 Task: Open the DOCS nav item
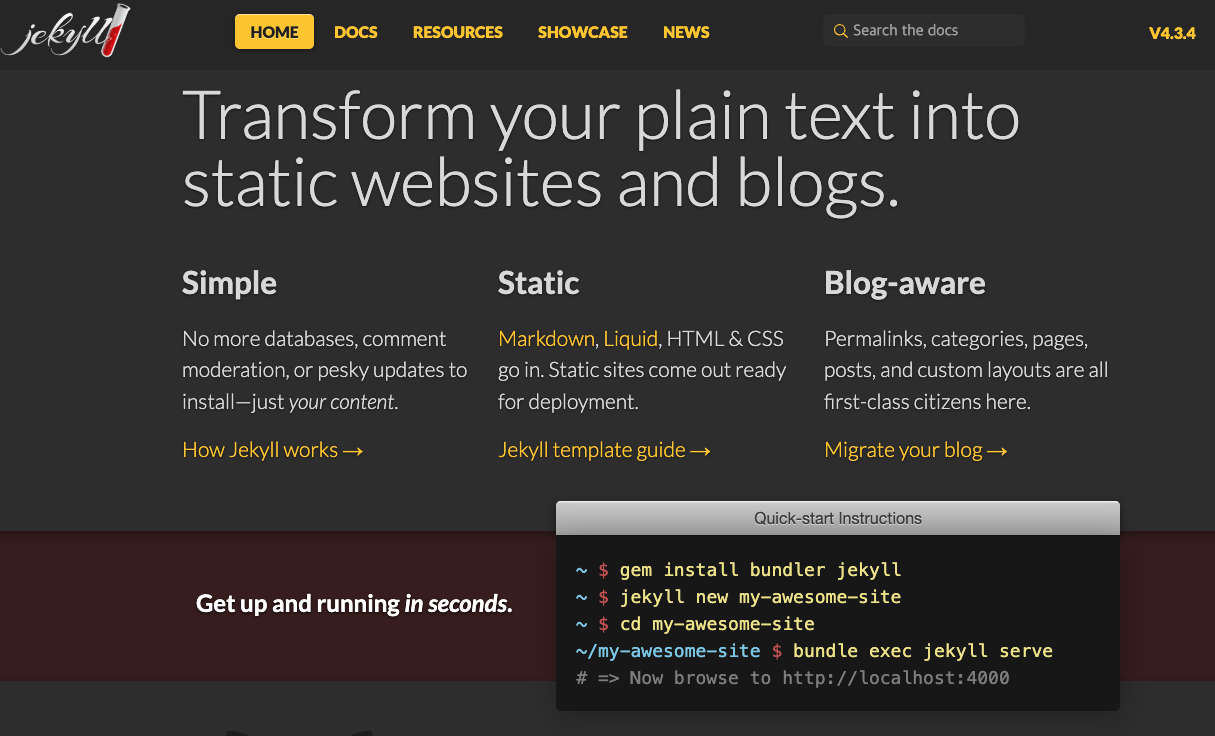(356, 32)
